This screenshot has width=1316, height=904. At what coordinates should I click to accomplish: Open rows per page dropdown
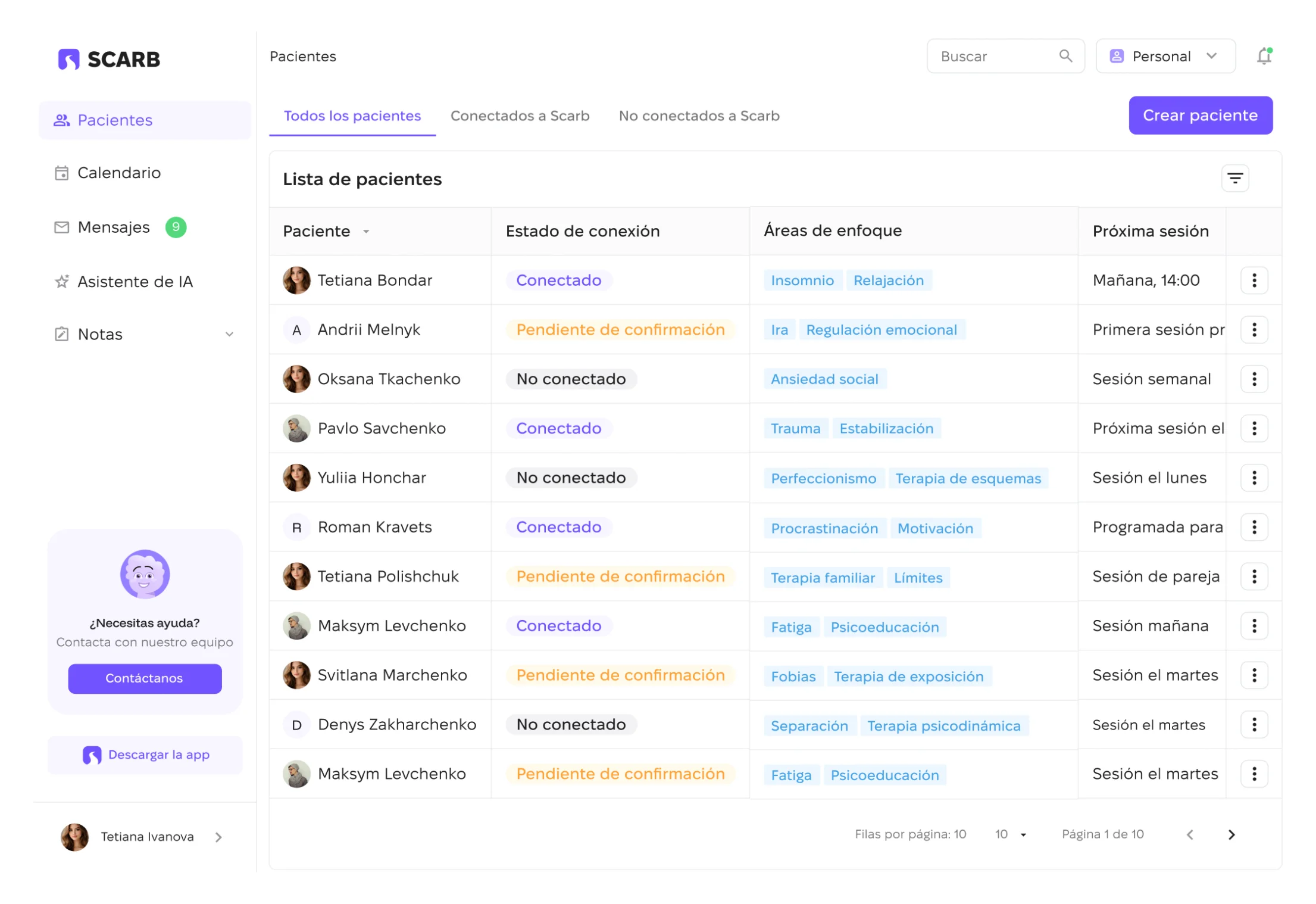tap(1011, 834)
